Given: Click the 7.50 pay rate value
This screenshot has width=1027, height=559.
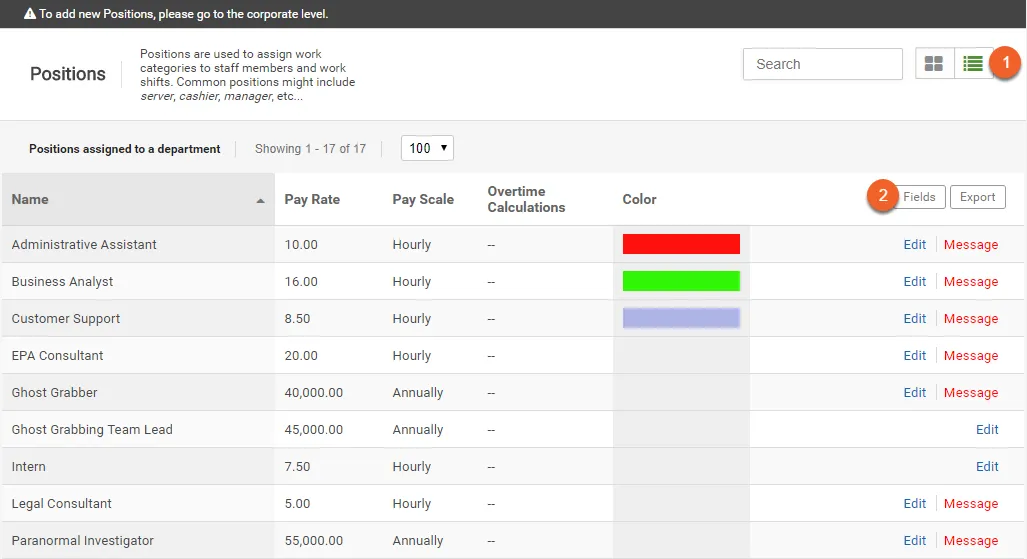Looking at the screenshot, I should [297, 467].
